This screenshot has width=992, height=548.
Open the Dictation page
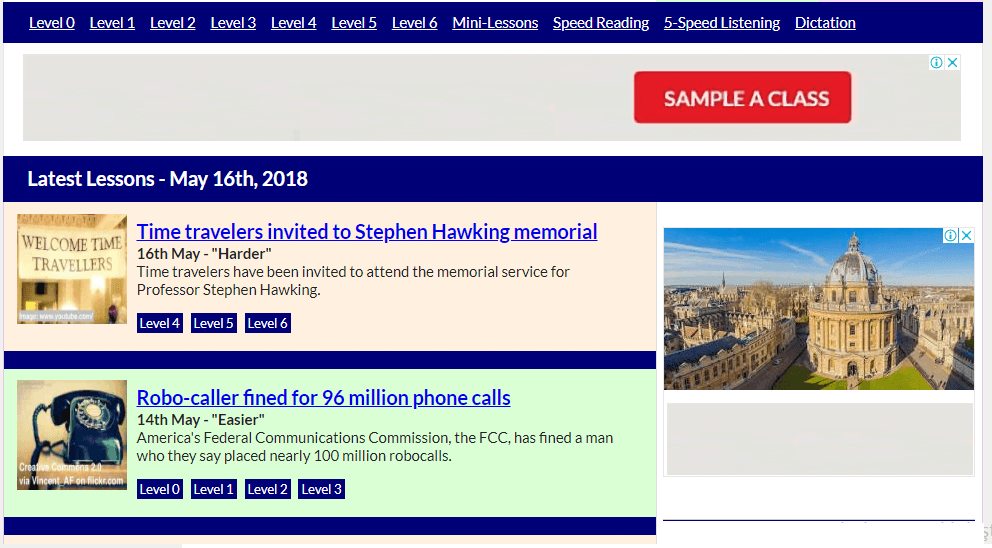point(825,23)
